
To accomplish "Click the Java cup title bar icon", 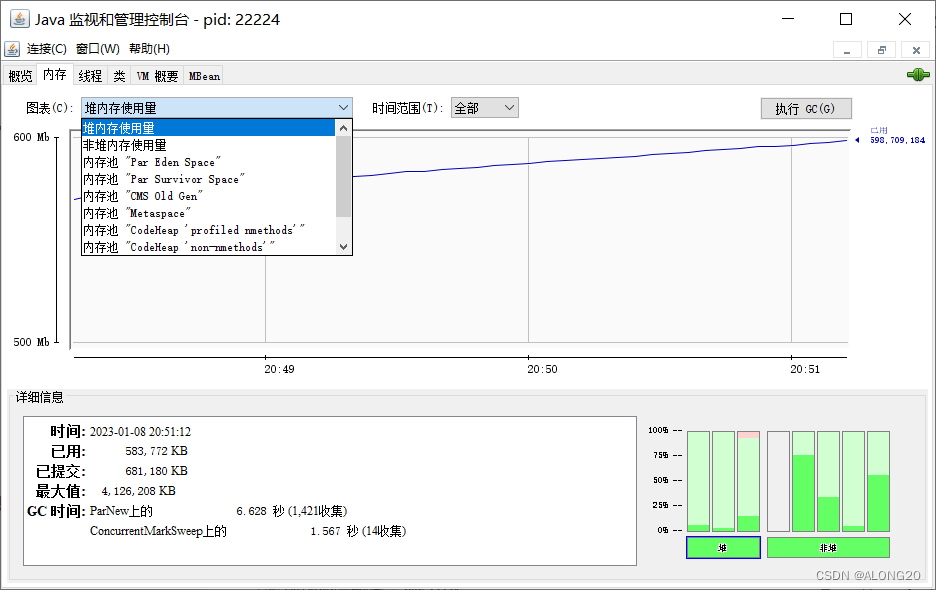I will point(20,19).
